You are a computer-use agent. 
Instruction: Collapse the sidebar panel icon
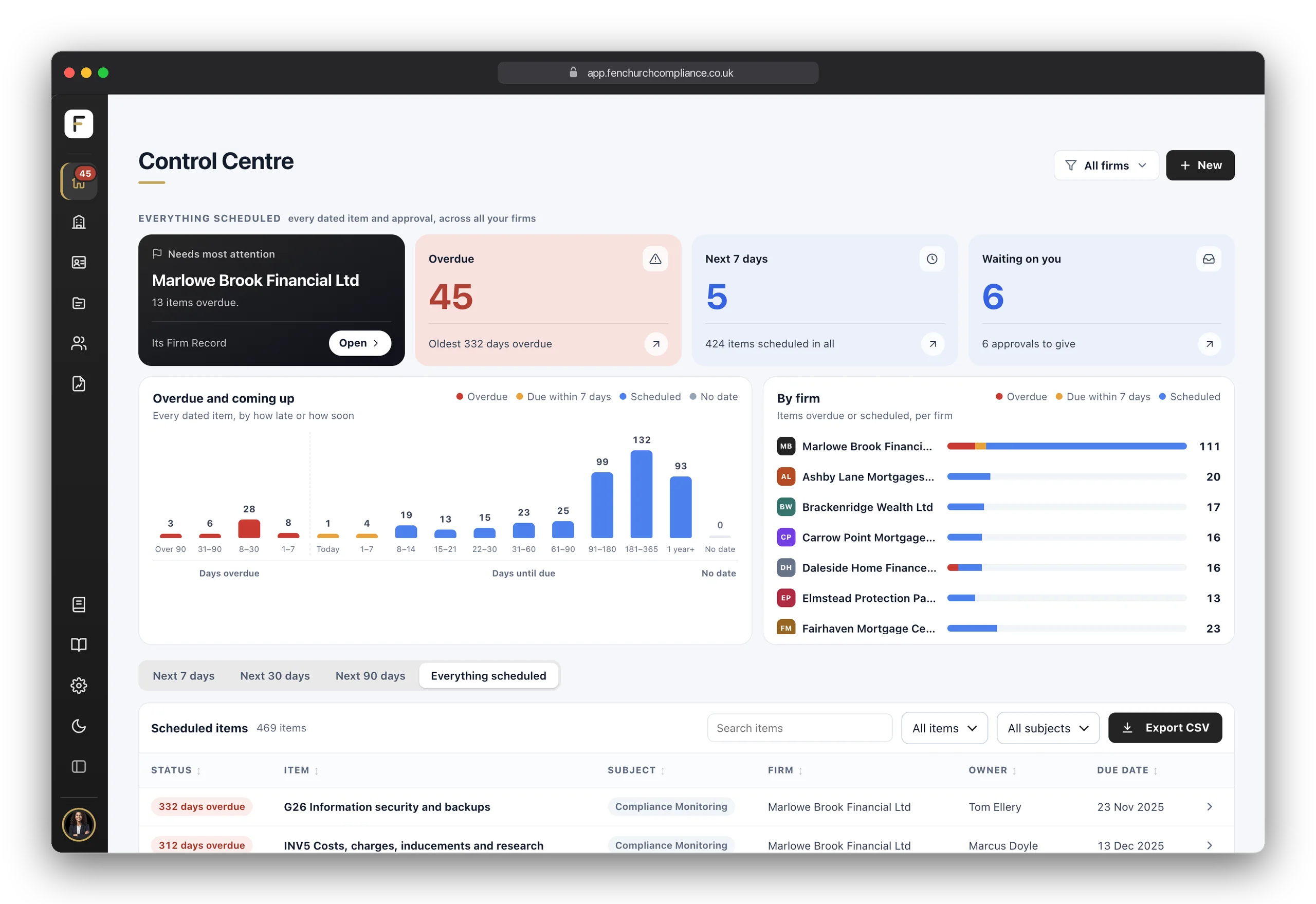coord(79,766)
